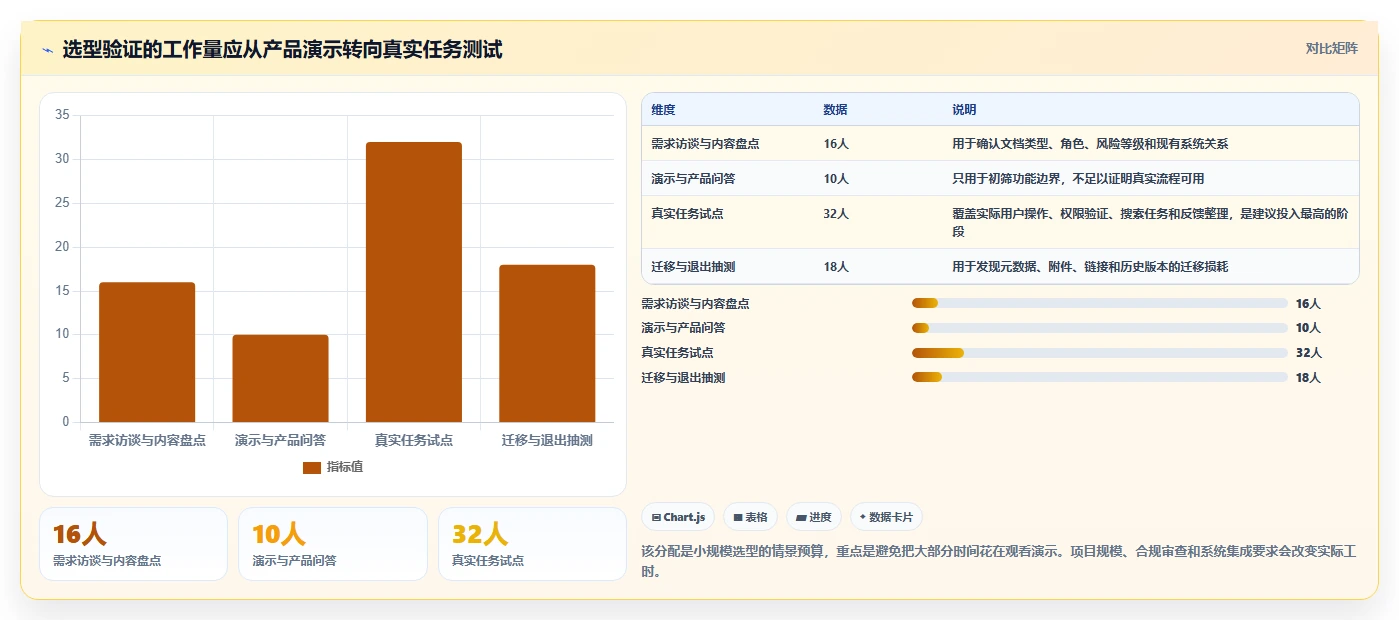
Task: Click the 说明 column header
Action: click(x=964, y=110)
